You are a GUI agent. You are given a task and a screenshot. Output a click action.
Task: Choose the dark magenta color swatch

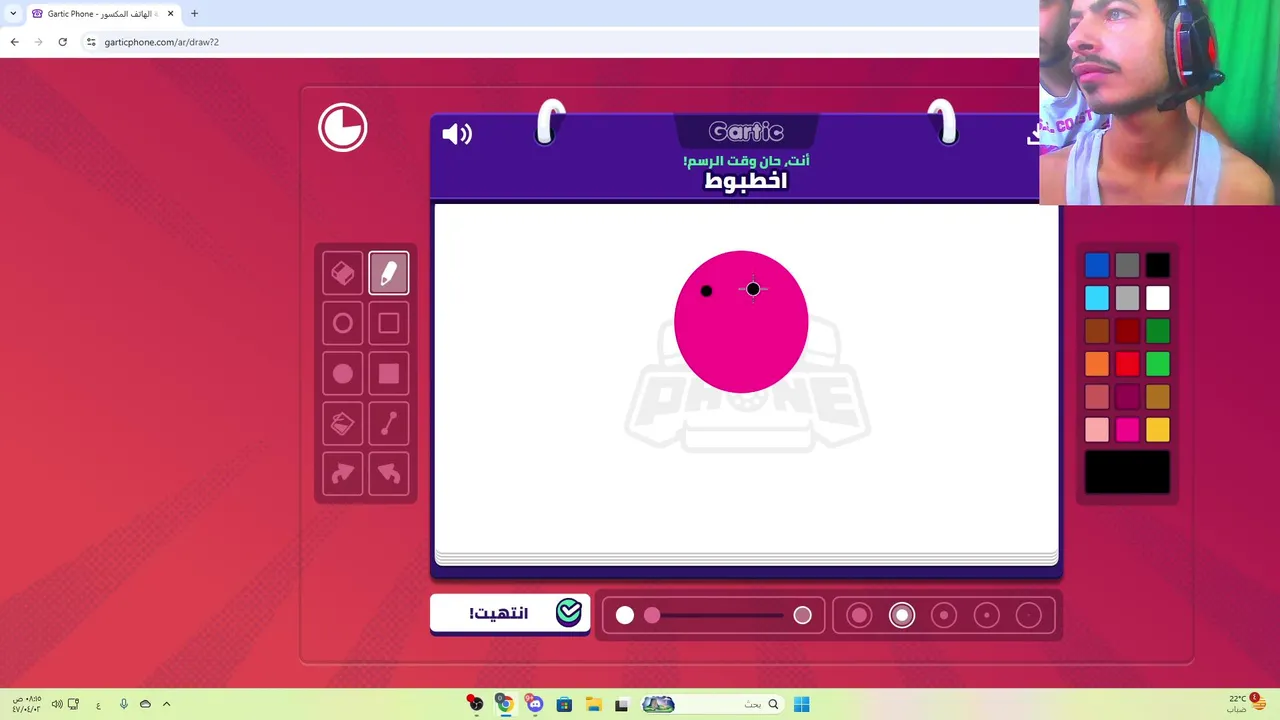[x=1127, y=397]
